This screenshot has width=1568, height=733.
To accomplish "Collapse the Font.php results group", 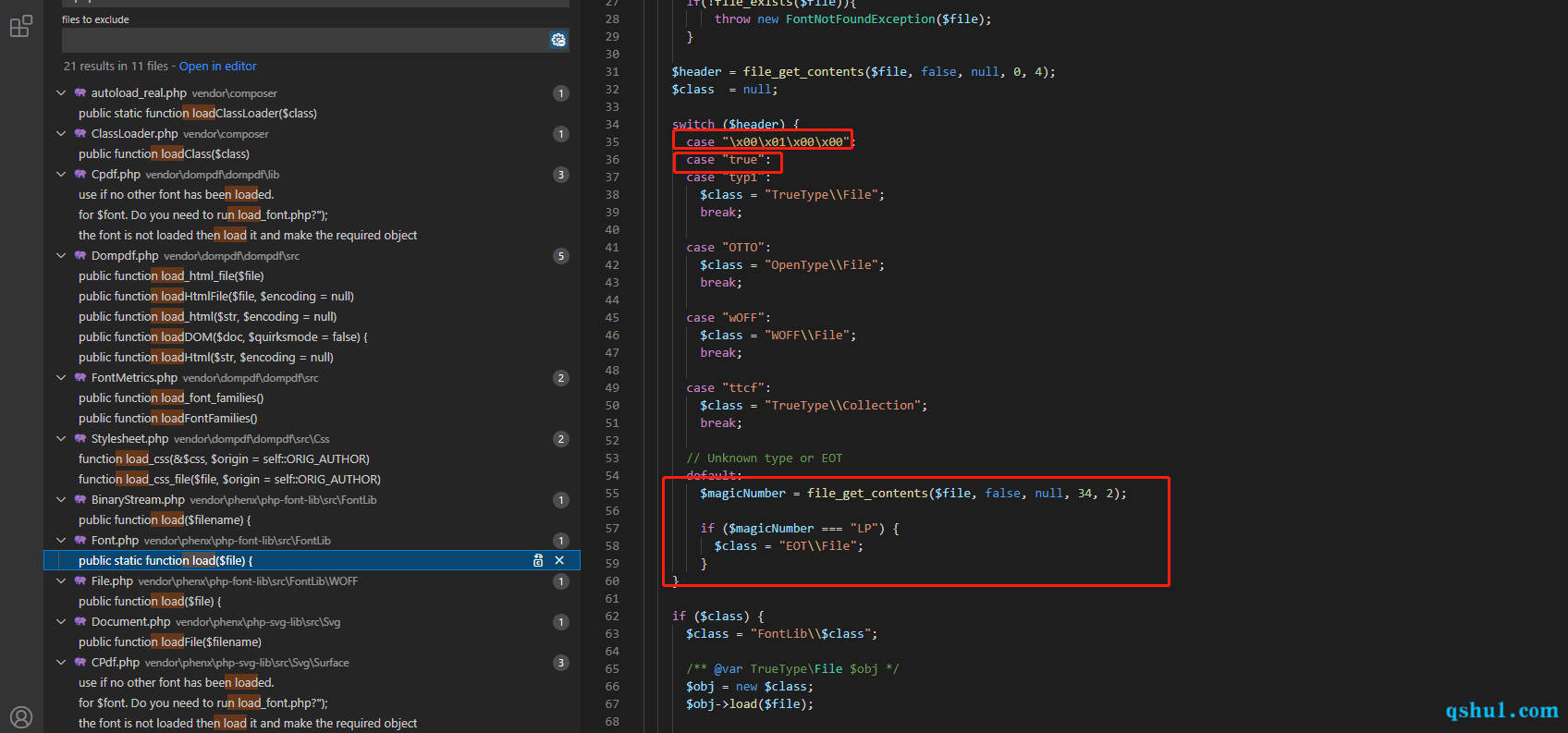I will point(61,540).
